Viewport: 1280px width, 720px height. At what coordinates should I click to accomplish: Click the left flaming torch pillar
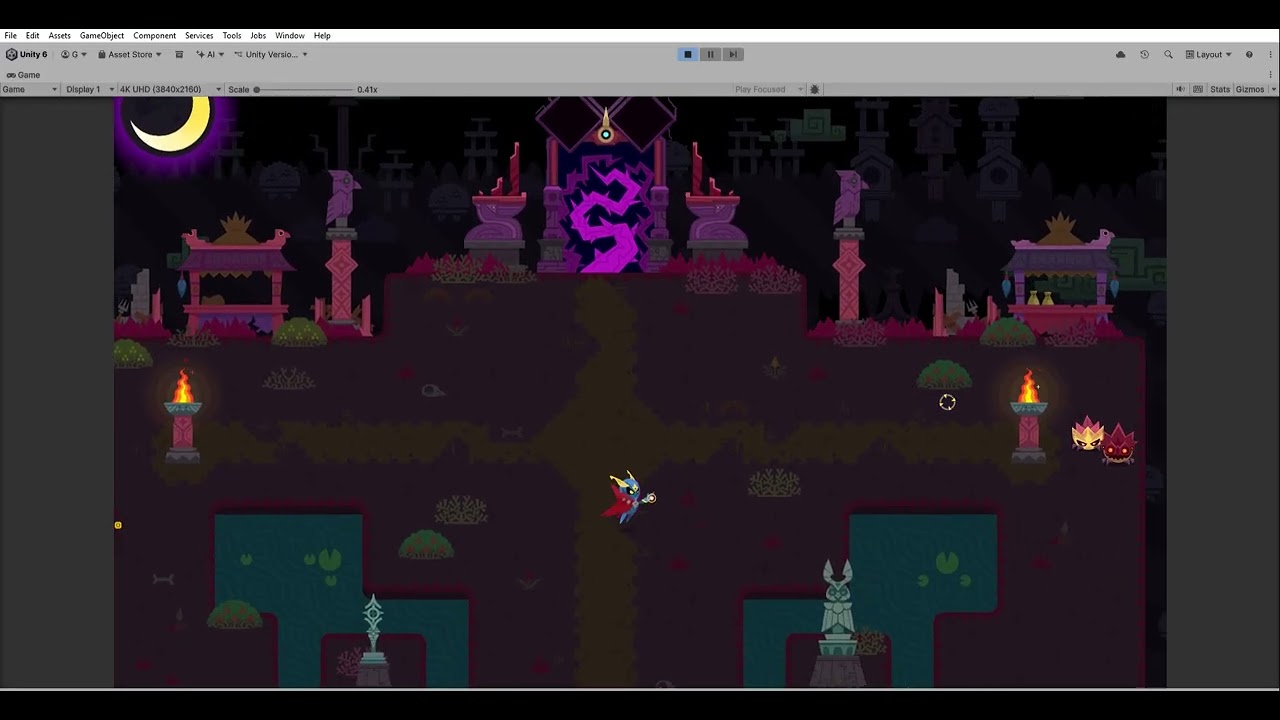(x=182, y=415)
